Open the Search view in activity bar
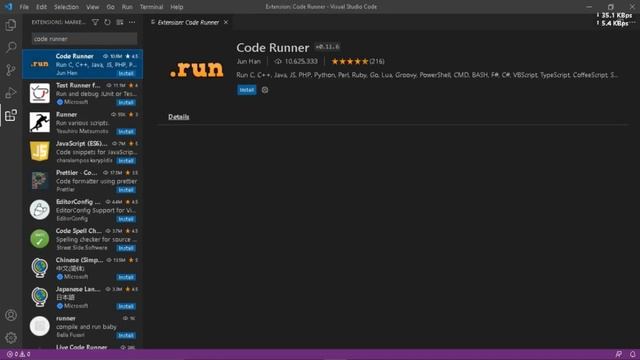Screen dimensions: 640x360 (x=11, y=47)
